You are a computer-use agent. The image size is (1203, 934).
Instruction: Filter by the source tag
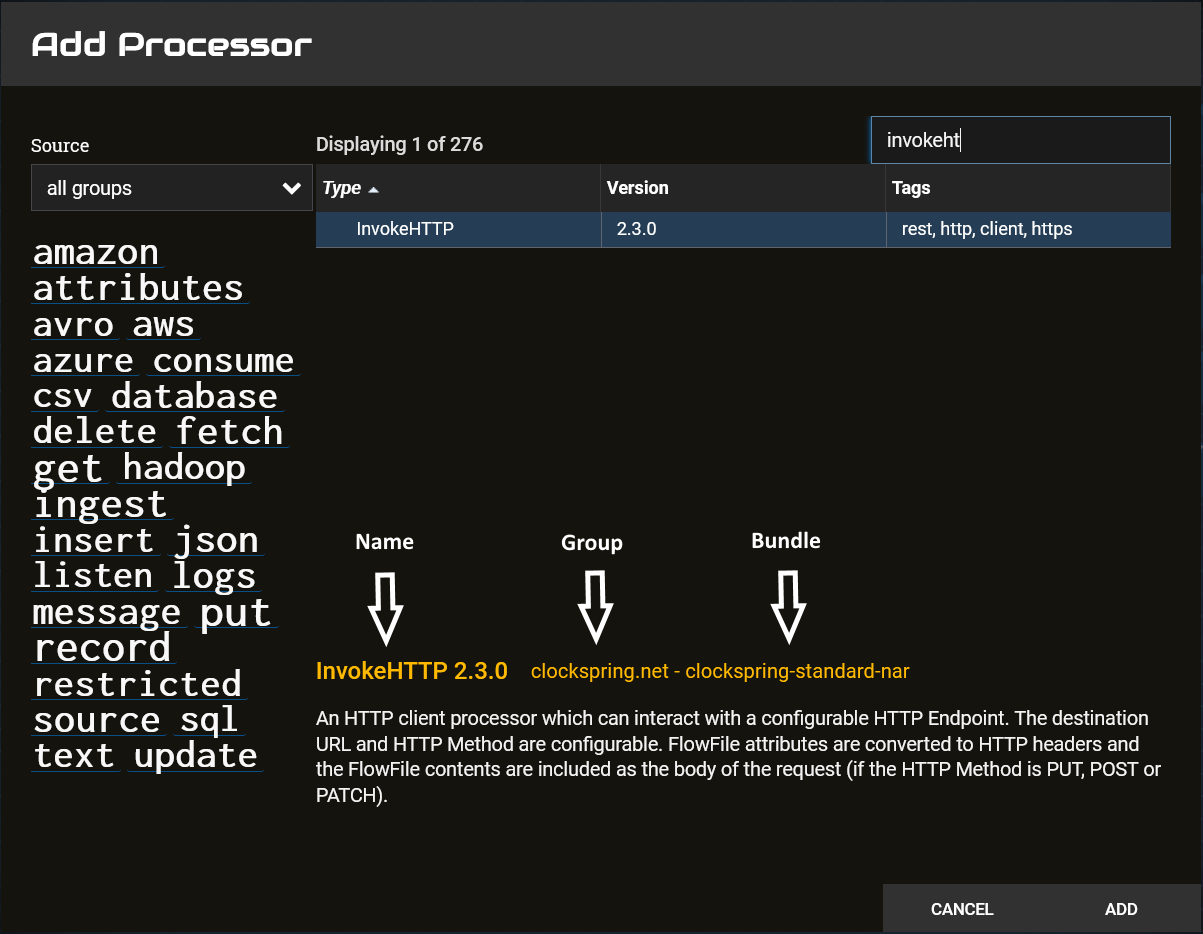tap(97, 720)
